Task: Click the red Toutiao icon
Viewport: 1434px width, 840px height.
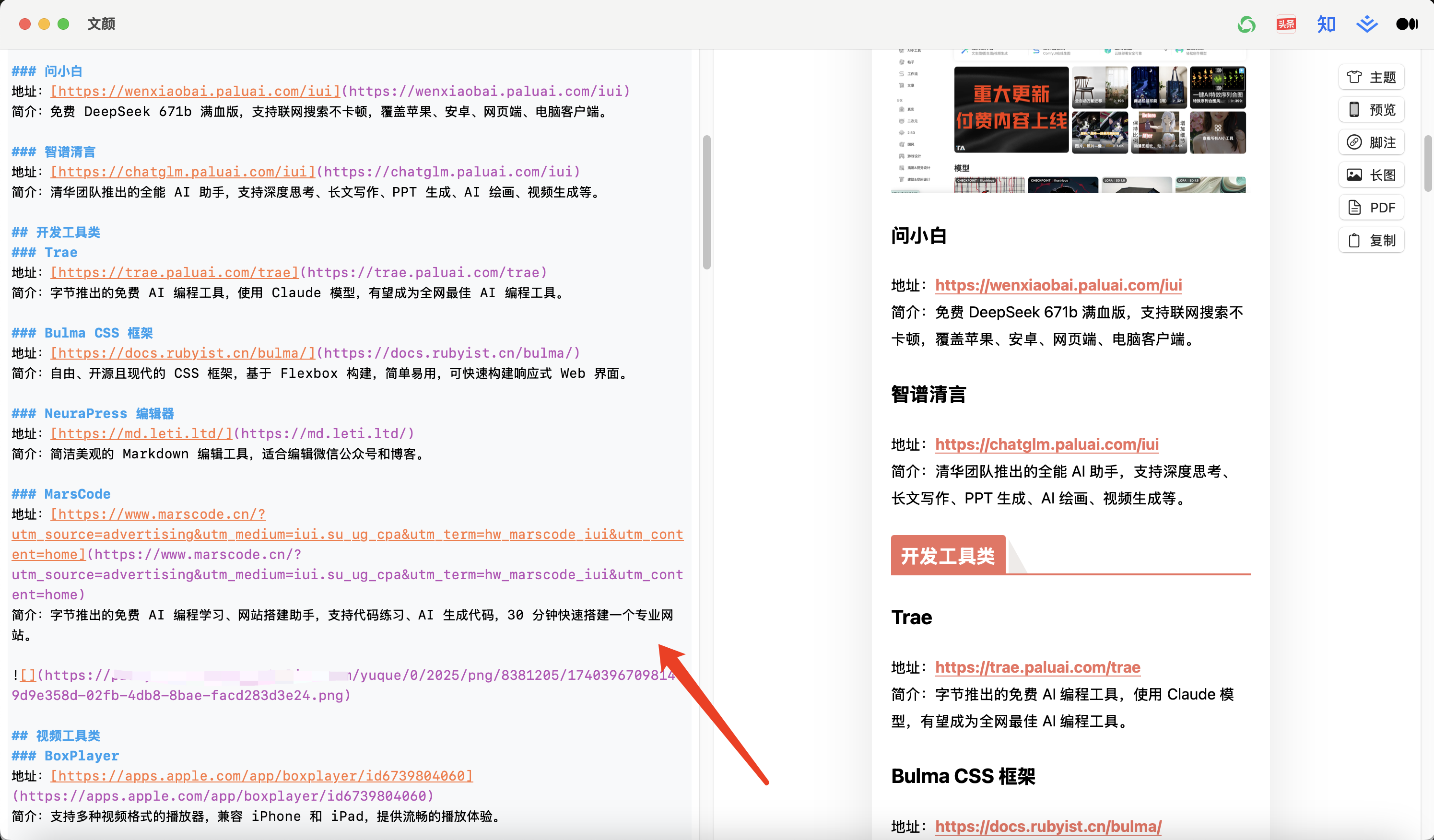Action: point(1286,24)
